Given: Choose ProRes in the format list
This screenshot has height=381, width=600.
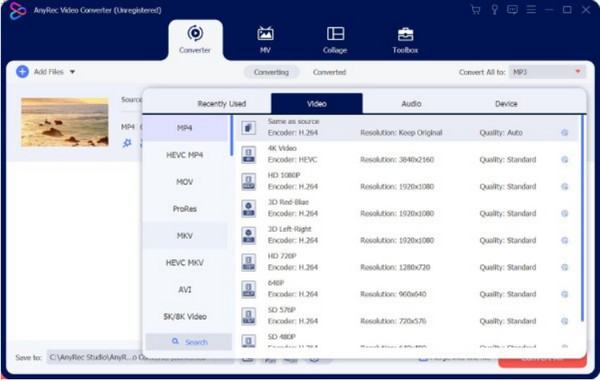Looking at the screenshot, I should pyautogui.click(x=185, y=209).
